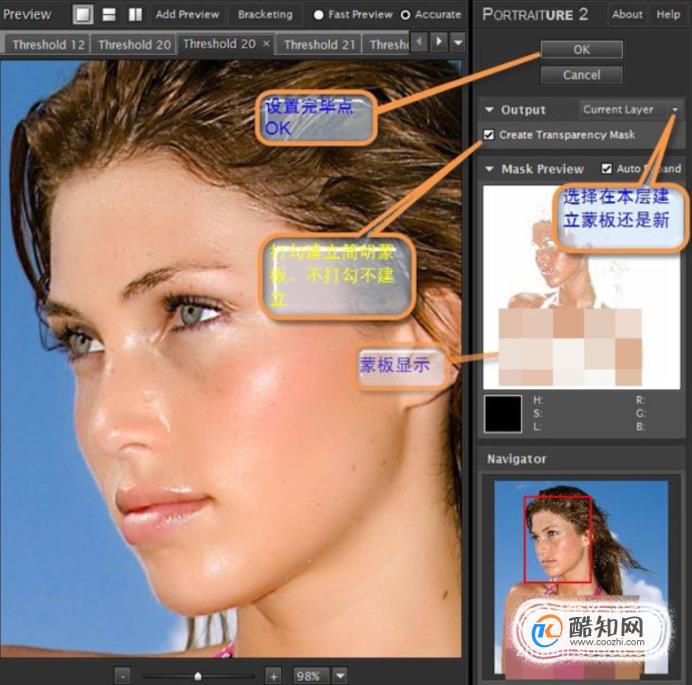The image size is (692, 685).
Task: Select the single preview layout icon
Action: point(83,14)
